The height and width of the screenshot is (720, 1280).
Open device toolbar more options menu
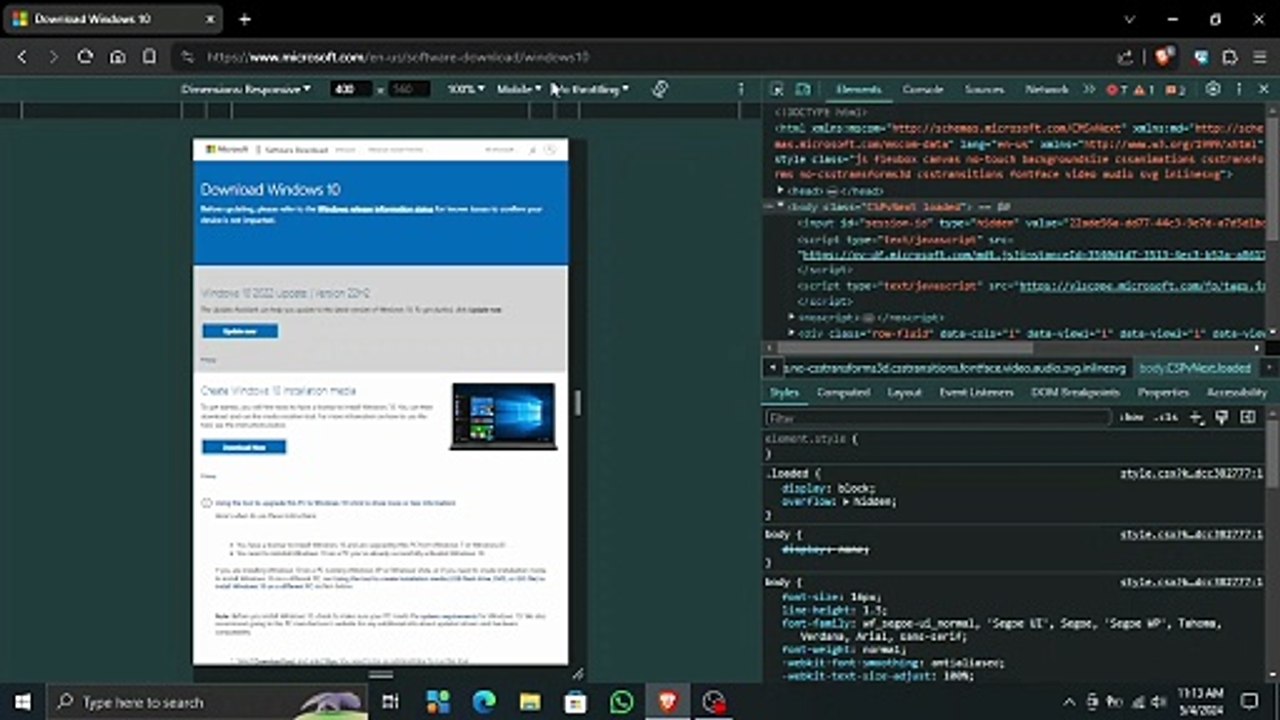(741, 89)
